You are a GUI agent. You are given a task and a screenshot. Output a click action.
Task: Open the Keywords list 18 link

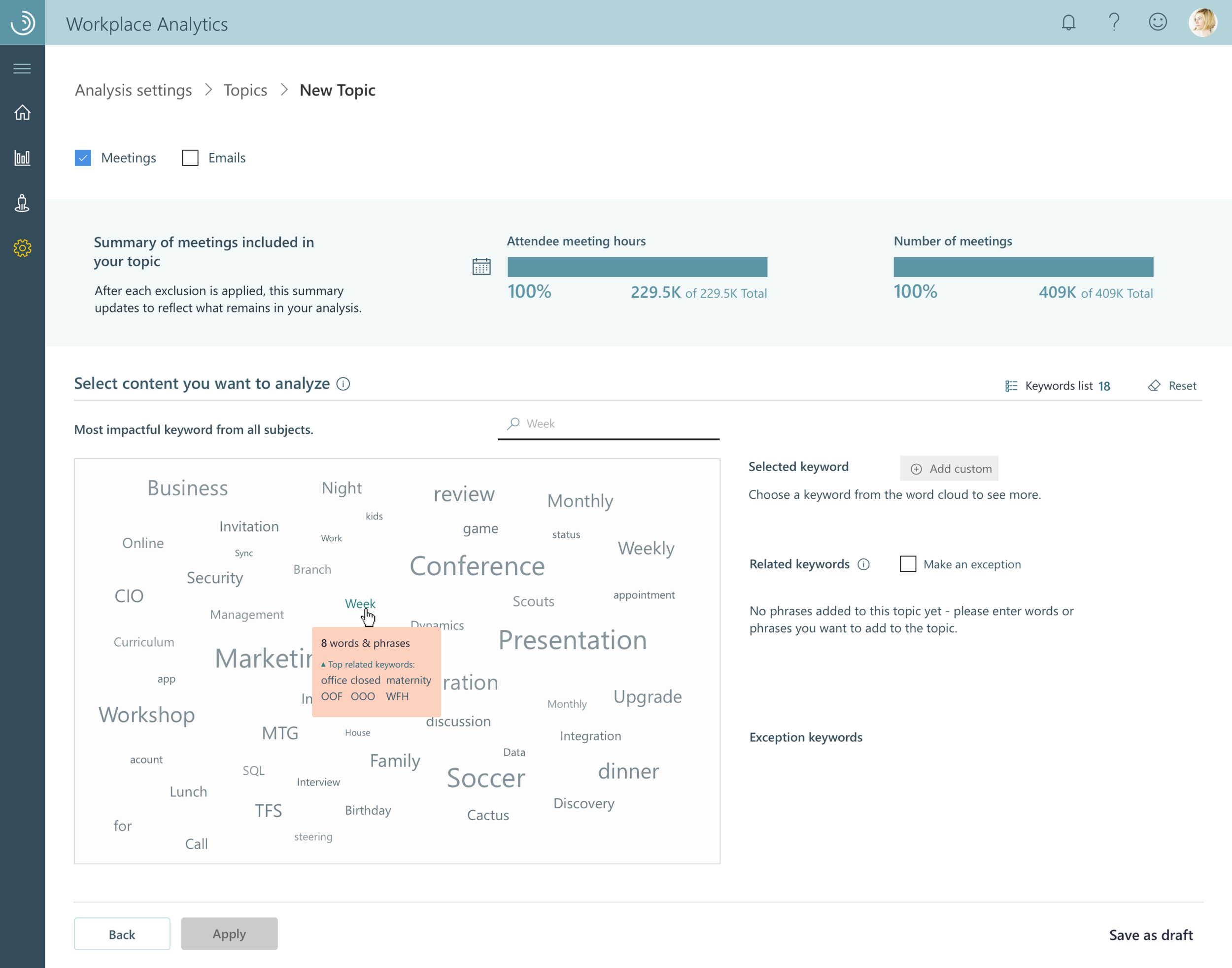[x=1058, y=386]
